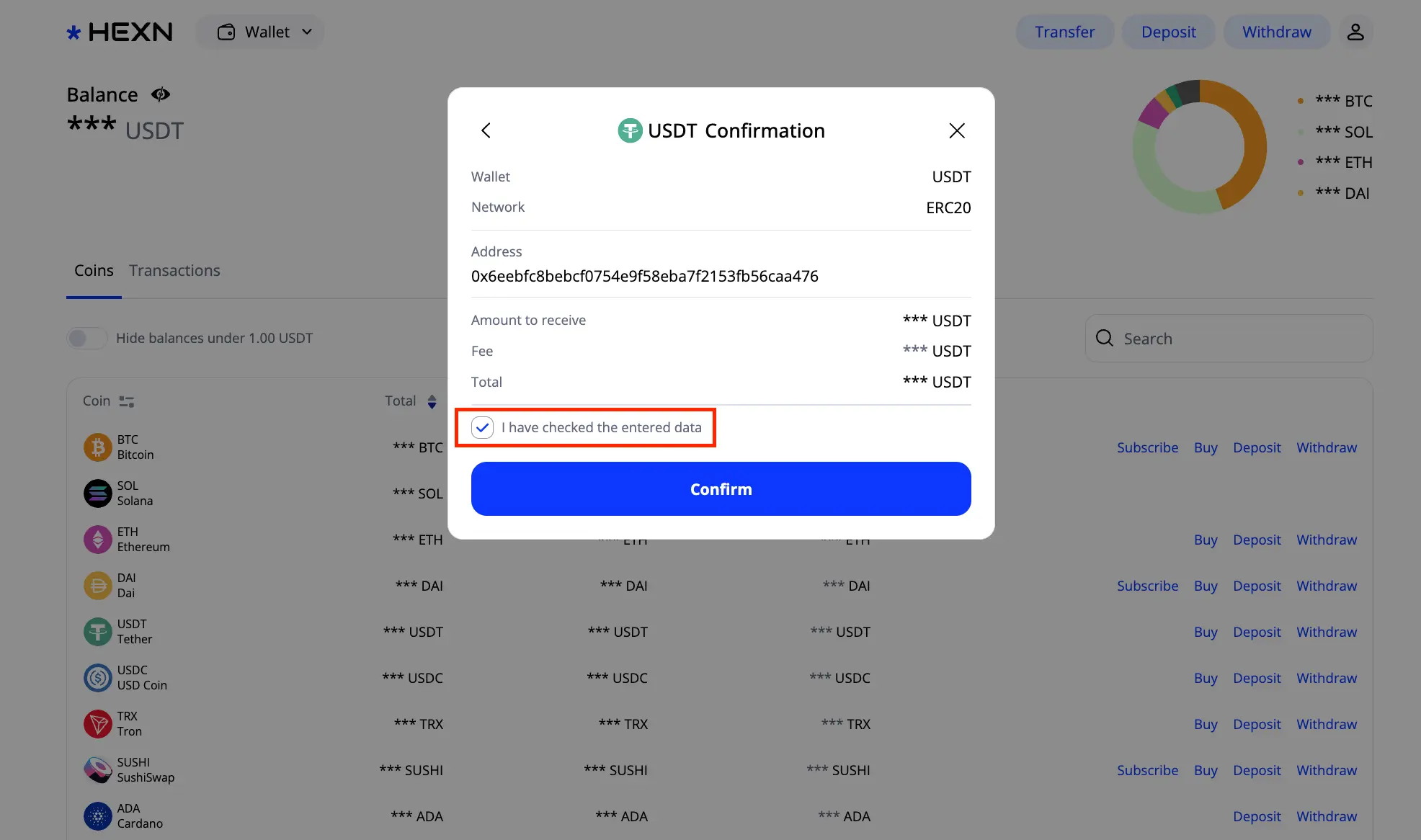Sort by the Total column arrows
This screenshot has width=1421, height=840.
coord(432,401)
